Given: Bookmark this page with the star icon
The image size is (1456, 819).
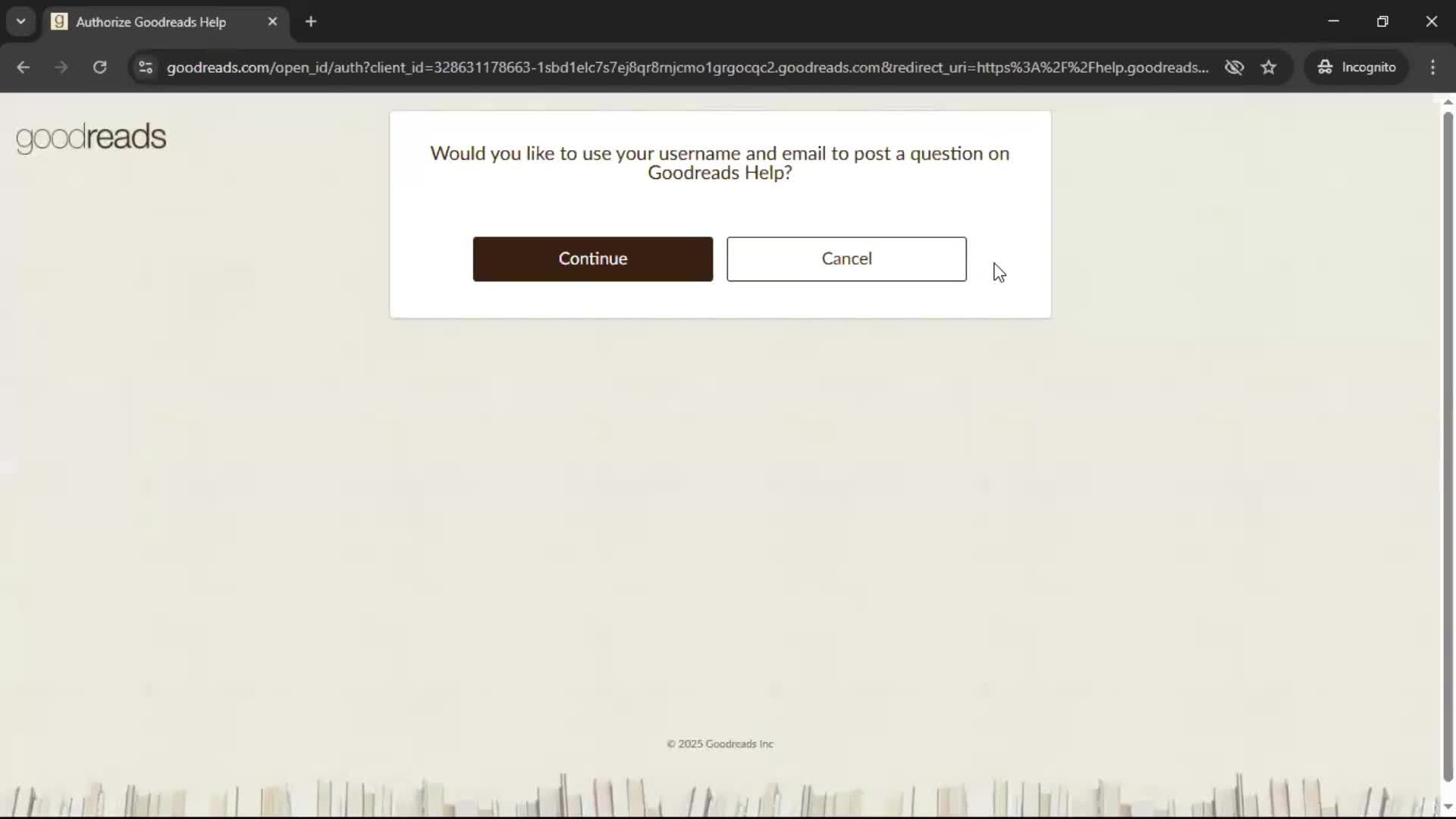Looking at the screenshot, I should coord(1269,67).
